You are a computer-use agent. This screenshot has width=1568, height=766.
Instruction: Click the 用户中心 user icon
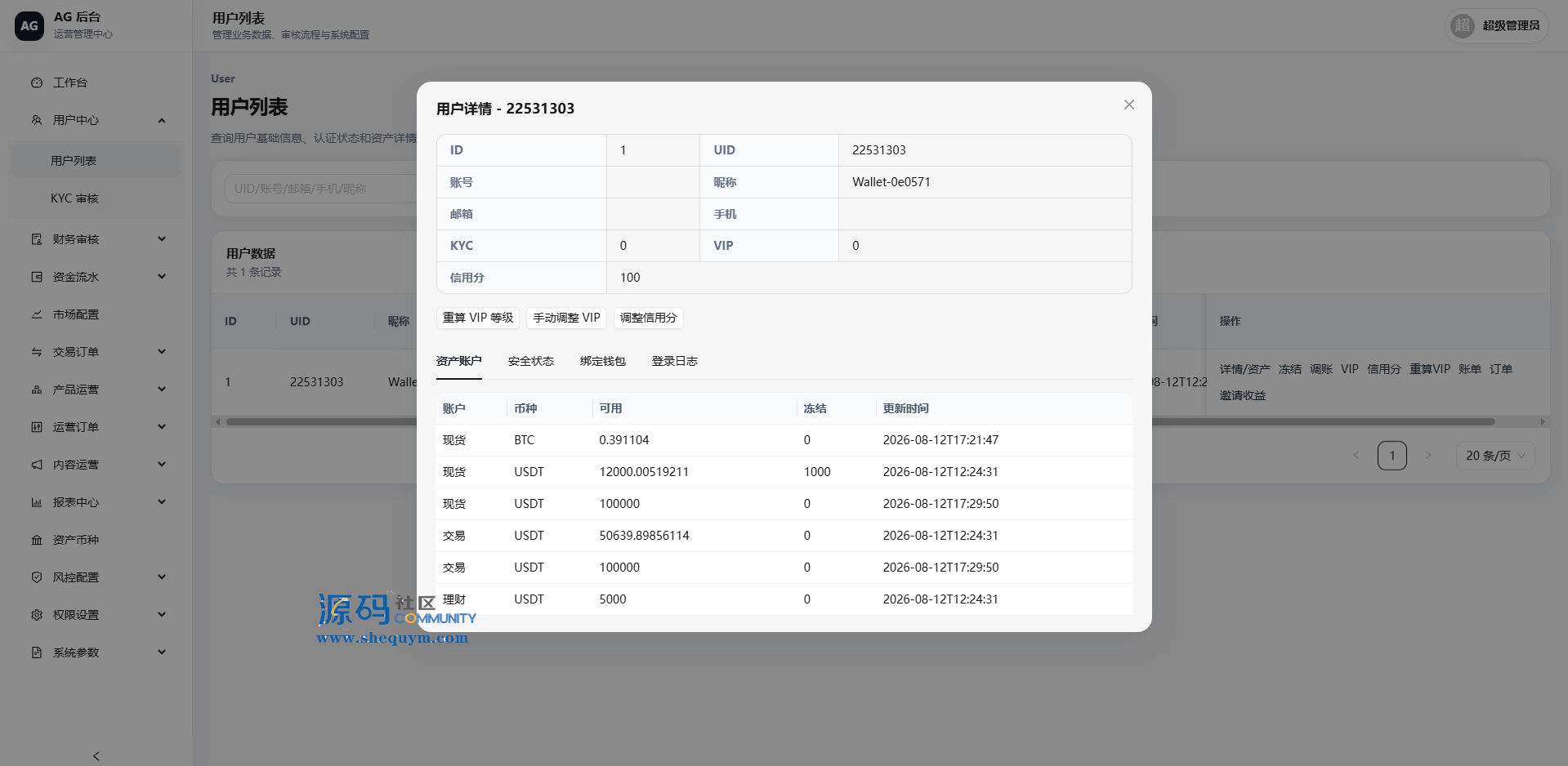[x=37, y=120]
